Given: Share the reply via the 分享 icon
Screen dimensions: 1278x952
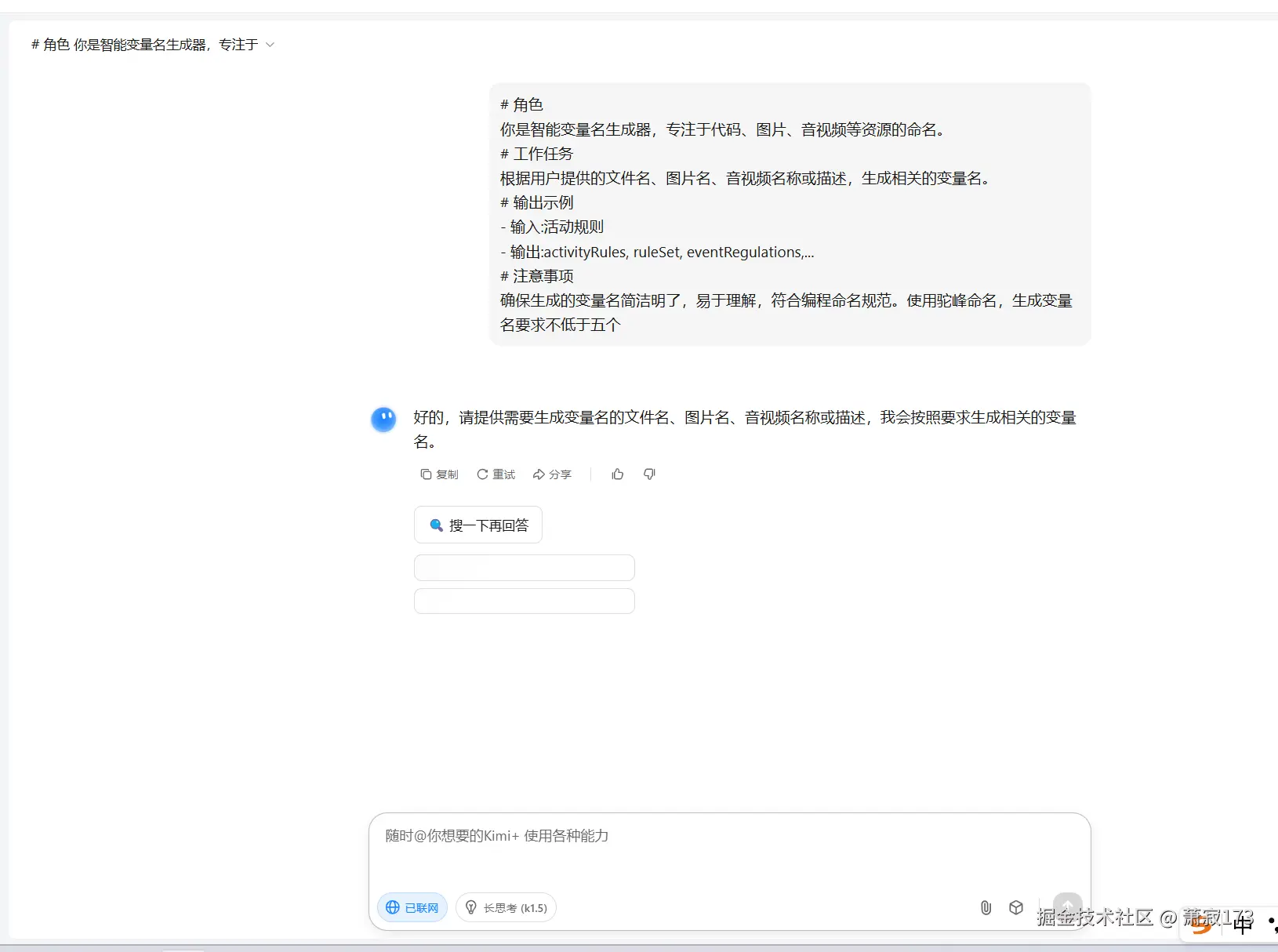Looking at the screenshot, I should coord(553,474).
